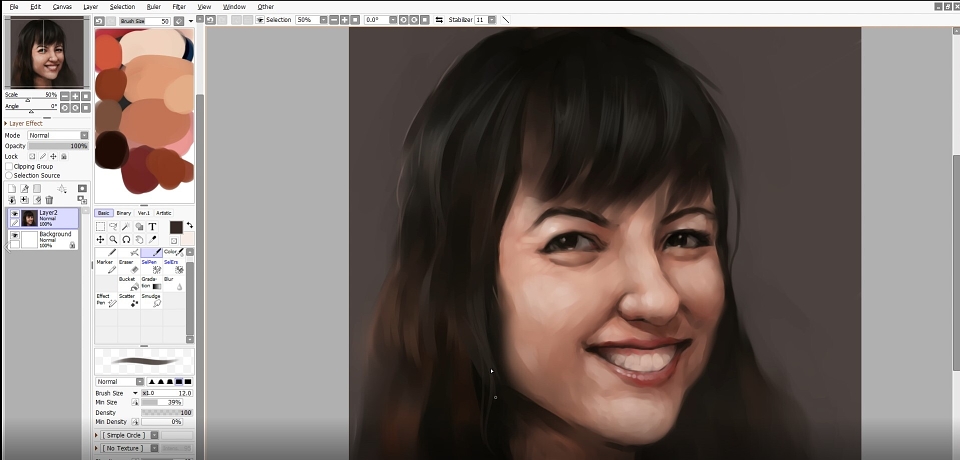This screenshot has width=960, height=460.
Task: Create a new linework layer
Action: 24,189
